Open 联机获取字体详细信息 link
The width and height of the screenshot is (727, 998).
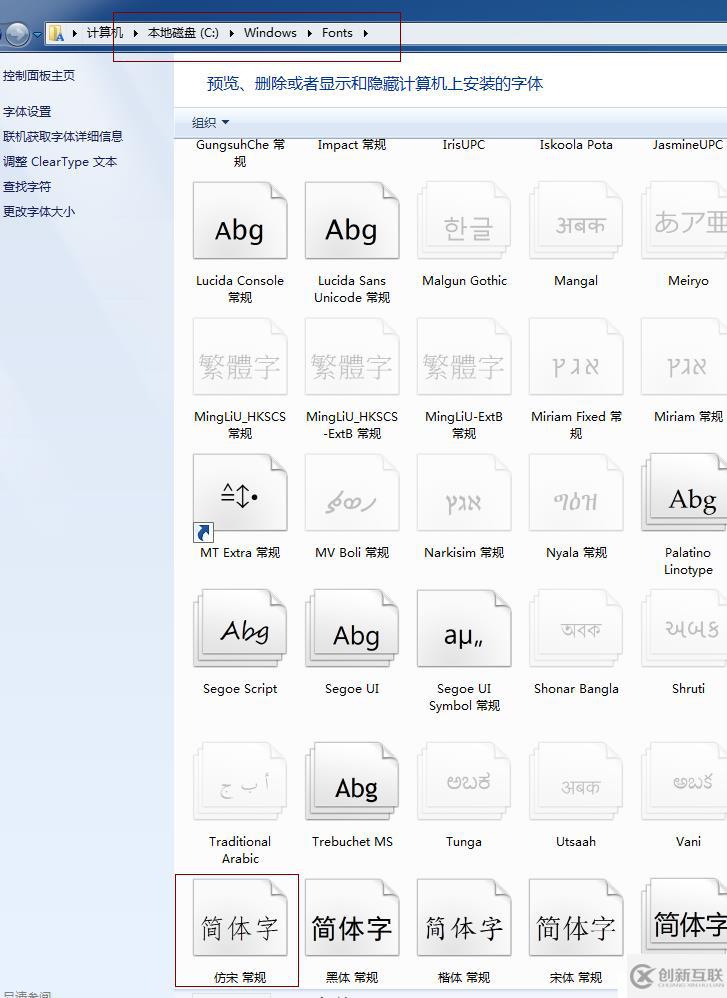click(x=62, y=137)
